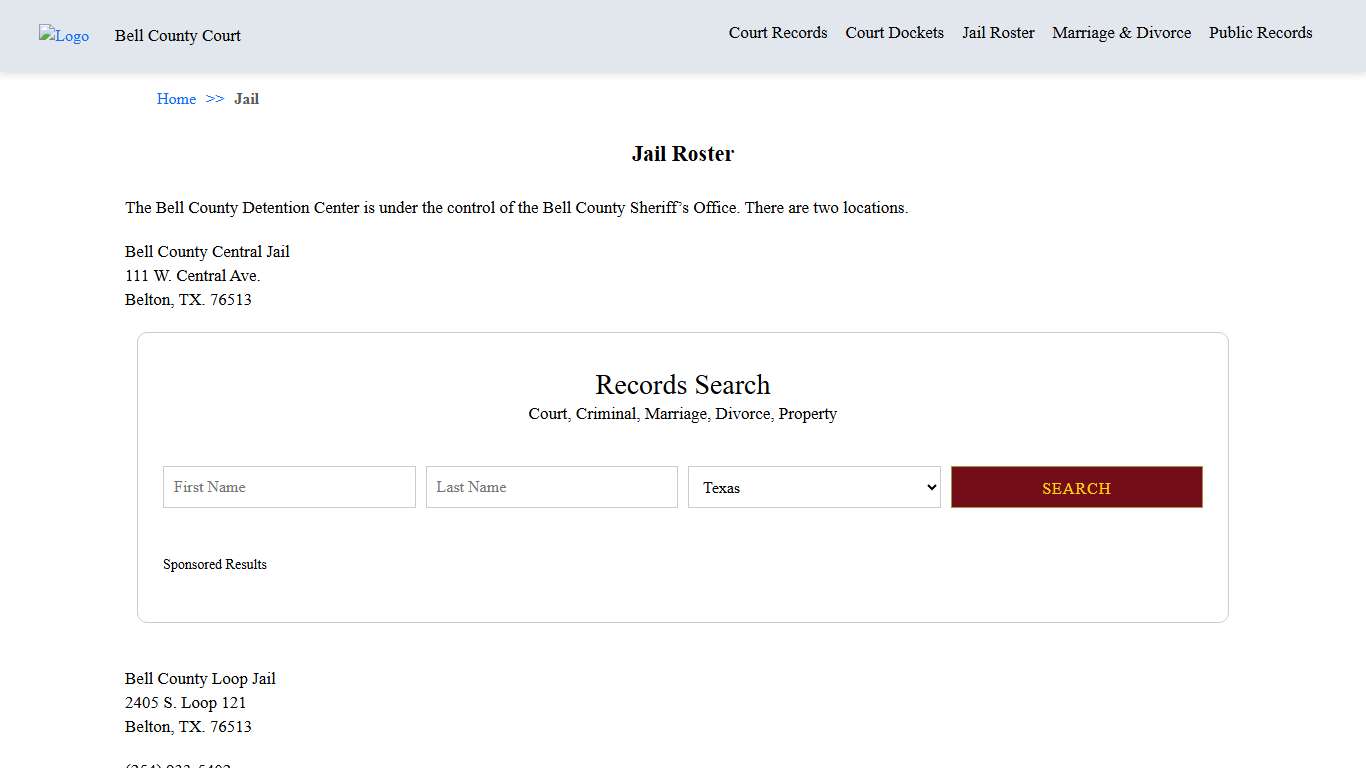Click the 111 W. Central Ave. address line
The height and width of the screenshot is (768, 1366).
point(192,276)
